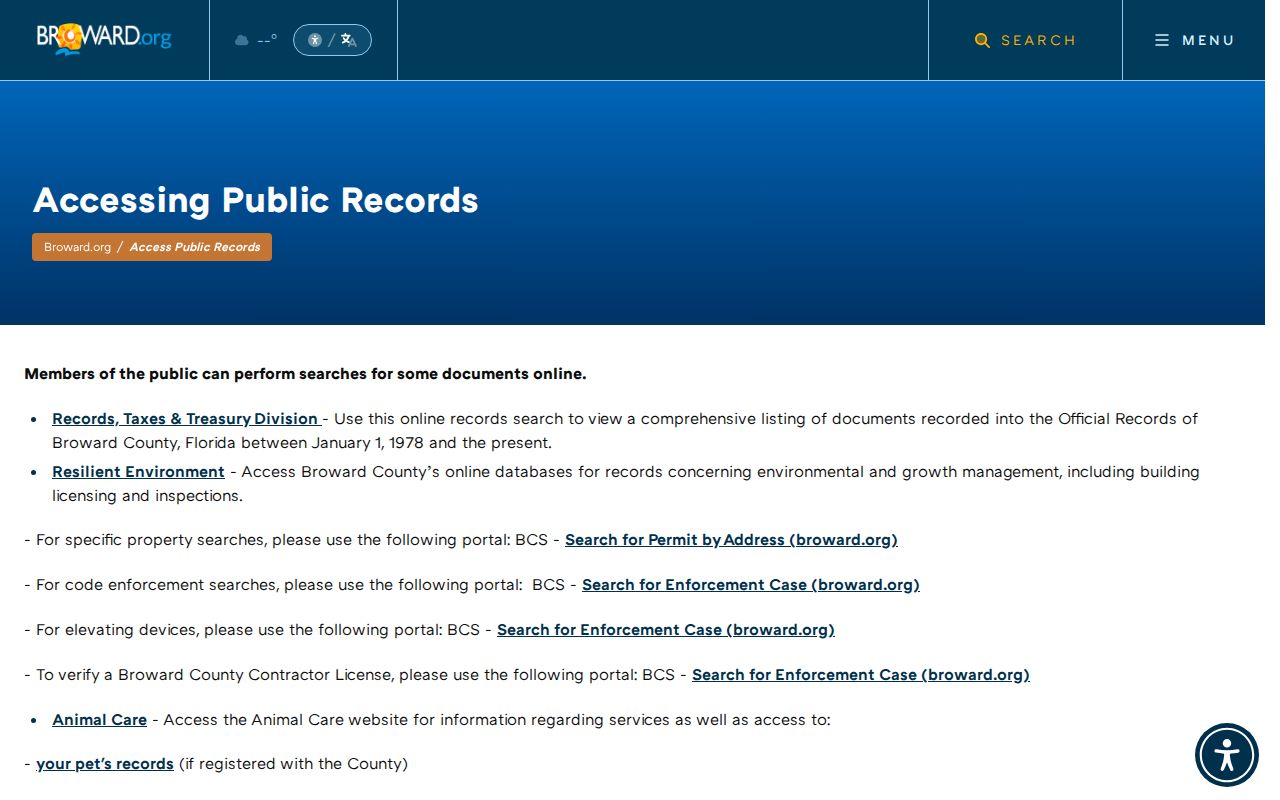Open the SEARCH header item
The image size is (1280, 800).
(1026, 40)
